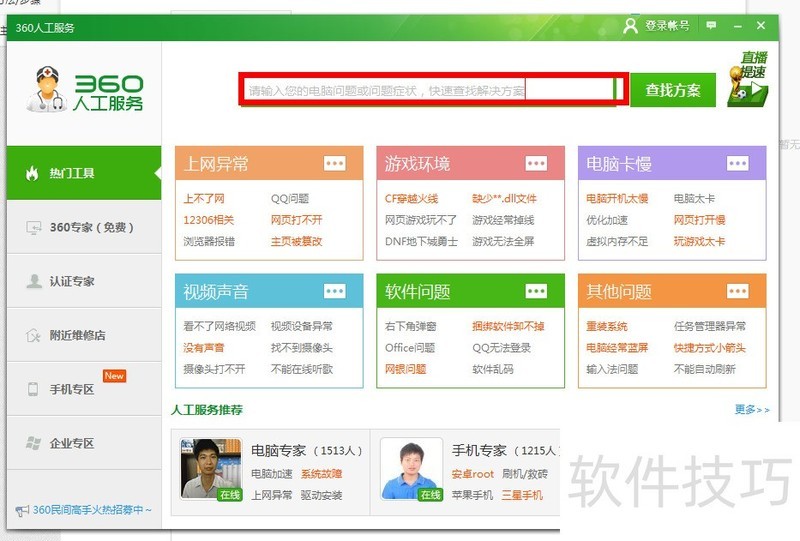Click the flame icon beside 热门工具

click(x=32, y=174)
